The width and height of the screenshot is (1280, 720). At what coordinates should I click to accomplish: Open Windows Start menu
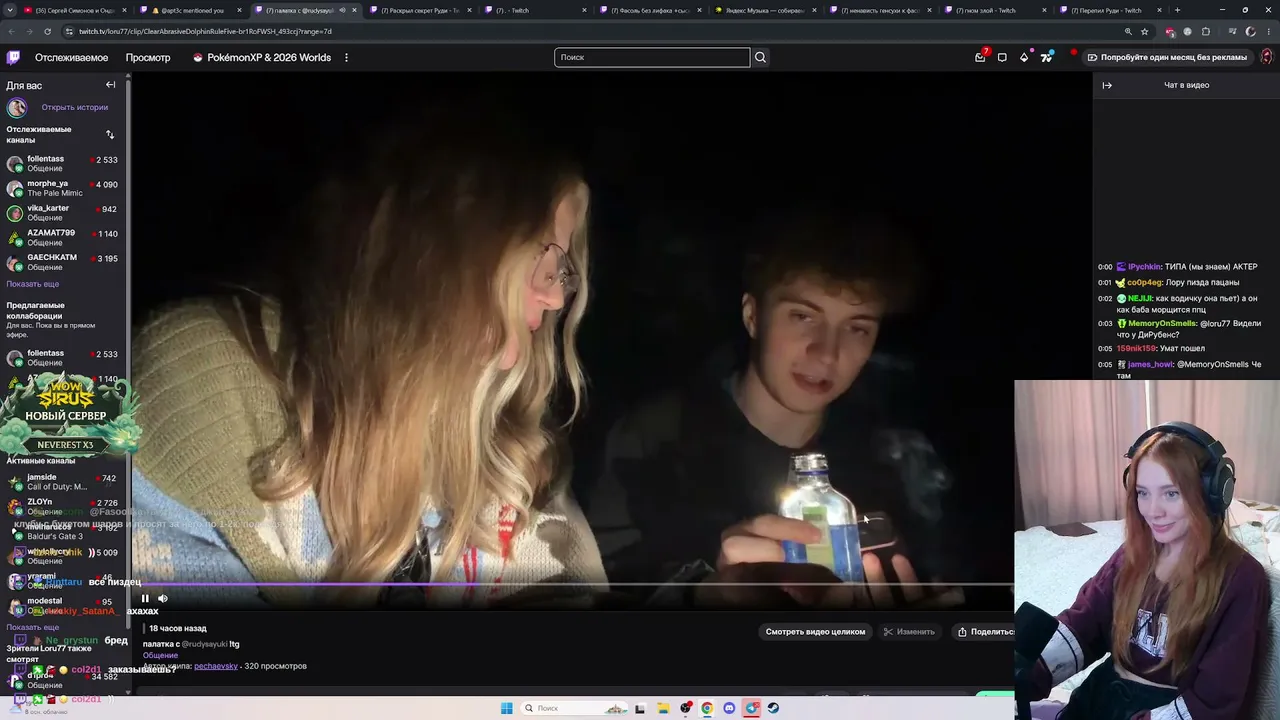pos(507,708)
